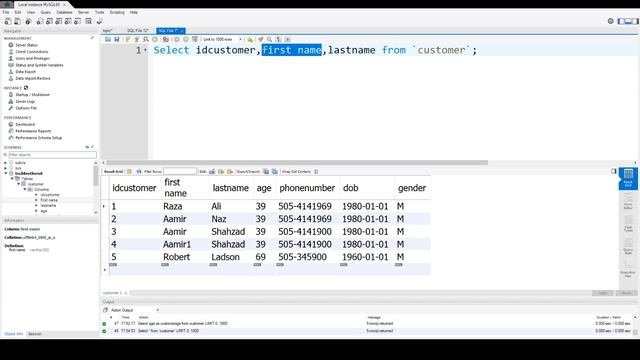Open the Database menu
The image size is (640, 360).
coord(64,12)
